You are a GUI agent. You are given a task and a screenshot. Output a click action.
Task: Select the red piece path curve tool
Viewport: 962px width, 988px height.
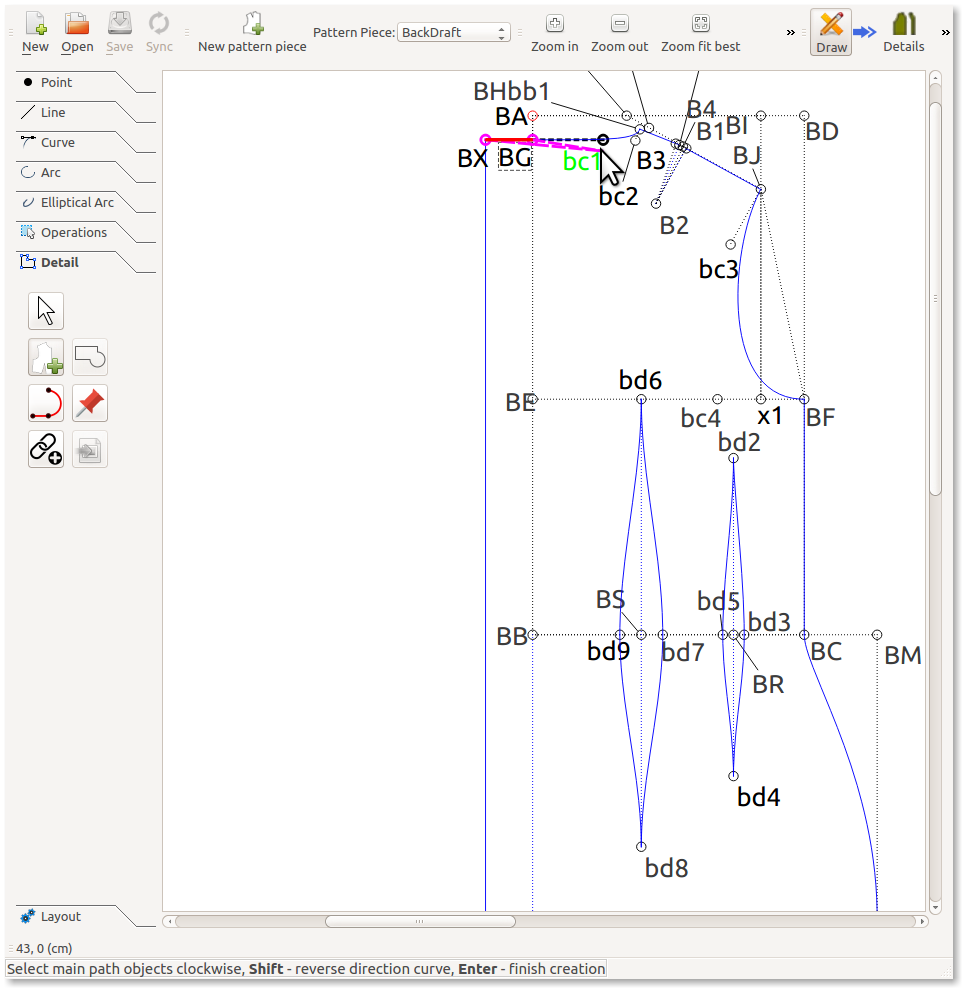click(x=46, y=403)
